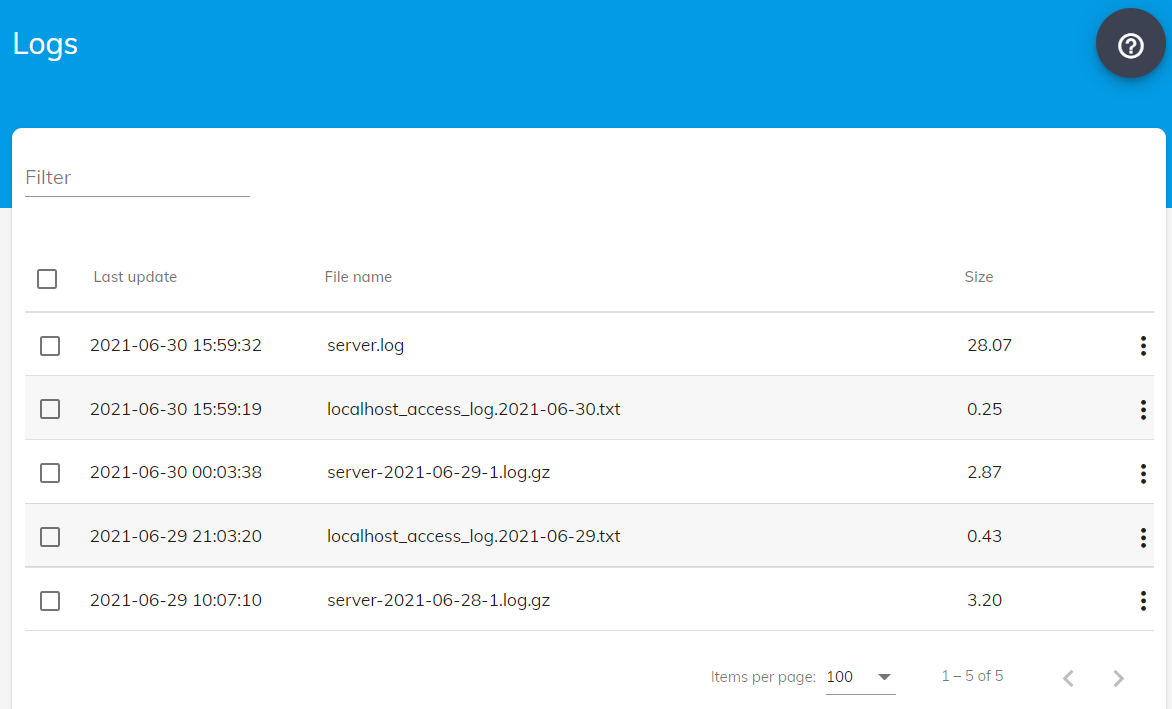The width and height of the screenshot is (1172, 709).
Task: Sort by Last update column header
Action: 135,277
